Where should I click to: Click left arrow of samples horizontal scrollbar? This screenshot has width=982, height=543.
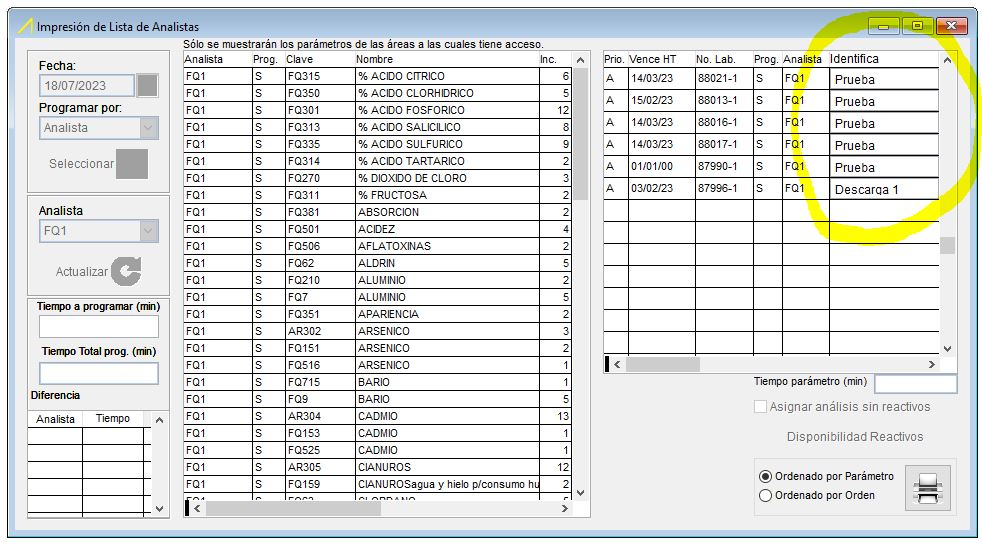pyautogui.click(x=618, y=364)
